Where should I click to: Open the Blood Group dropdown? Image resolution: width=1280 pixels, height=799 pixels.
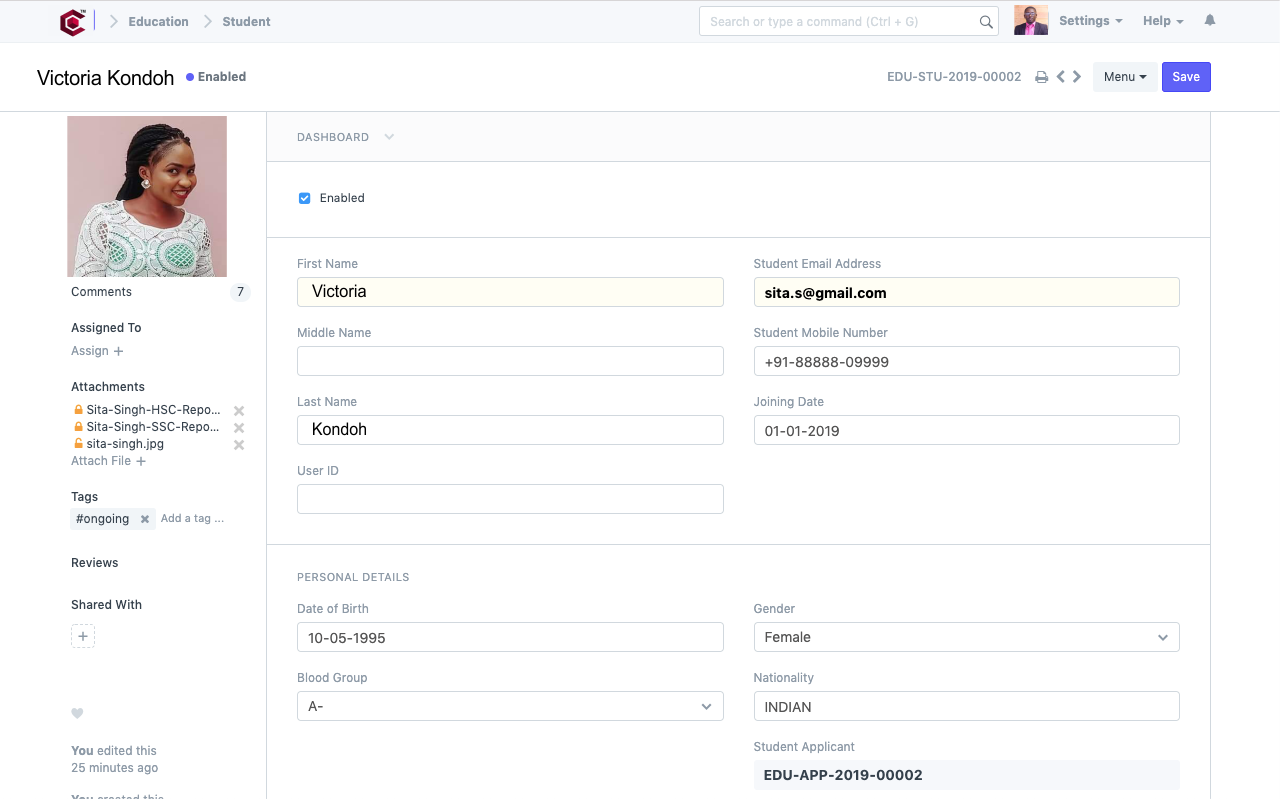point(509,706)
